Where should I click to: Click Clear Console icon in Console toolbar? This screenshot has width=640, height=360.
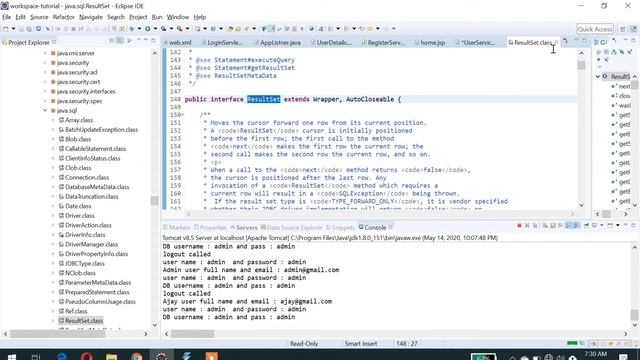coord(546,226)
